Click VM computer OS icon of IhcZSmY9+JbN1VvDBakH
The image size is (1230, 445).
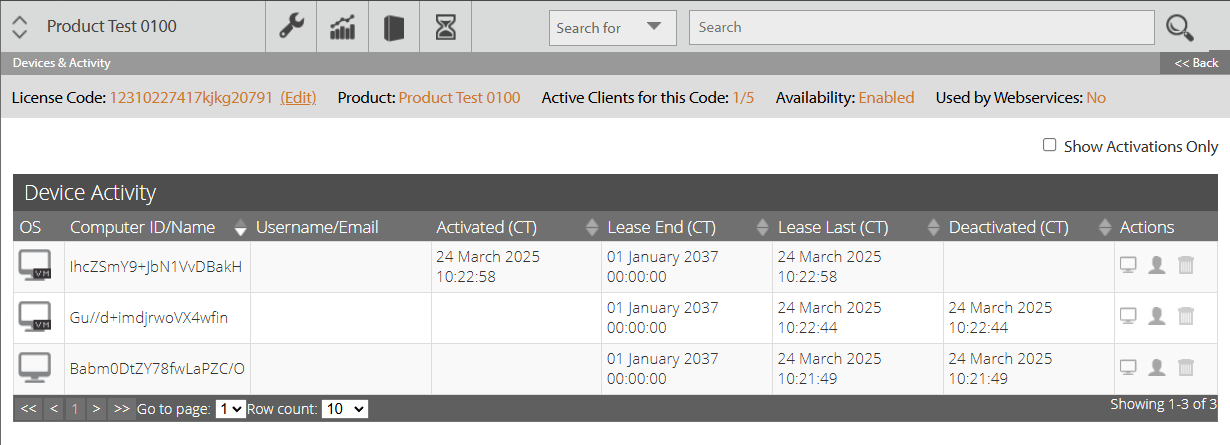click(x=36, y=266)
